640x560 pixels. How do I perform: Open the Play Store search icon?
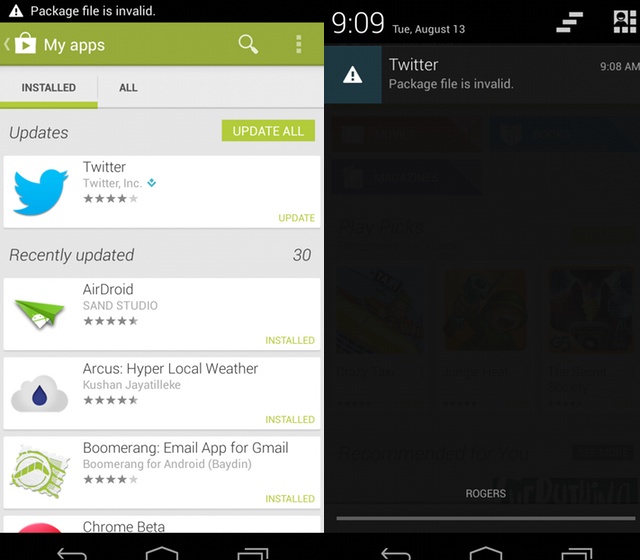coord(248,44)
